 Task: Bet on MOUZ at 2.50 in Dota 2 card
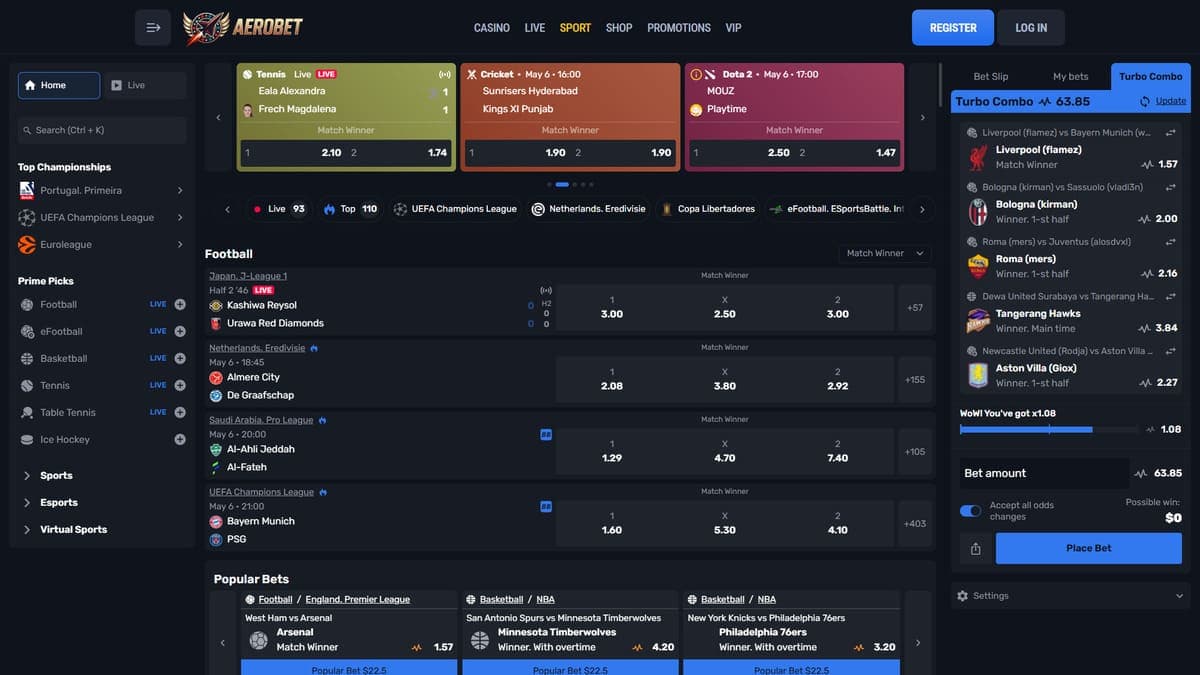[738, 153]
